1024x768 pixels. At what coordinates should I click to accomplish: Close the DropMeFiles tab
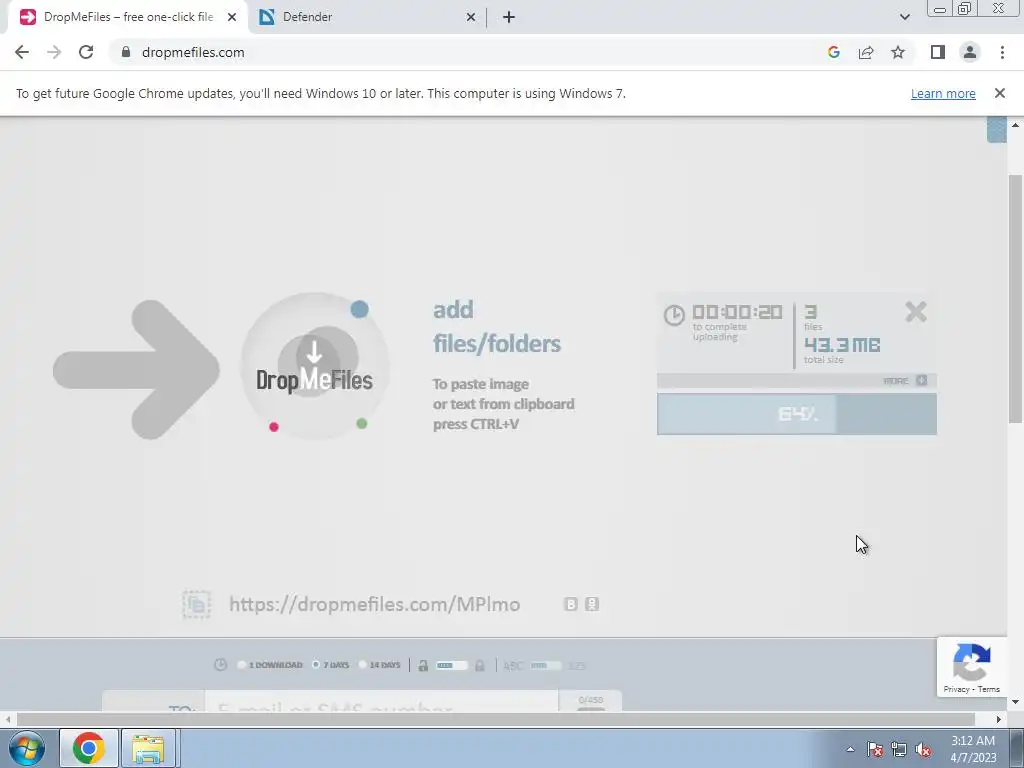[232, 18]
